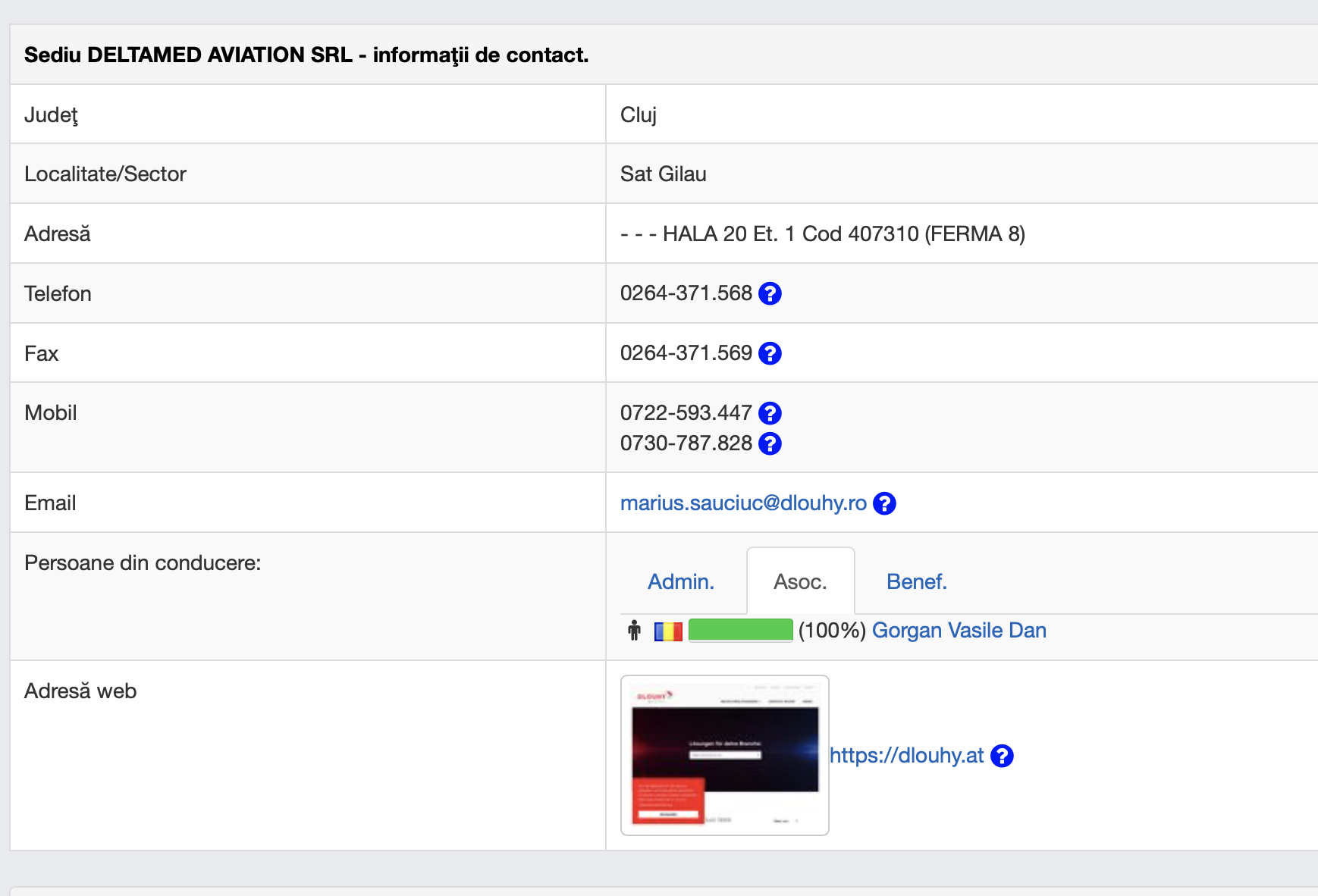Screen dimensions: 1318x896
Task: Click the dlouhy website preview thumbnail
Action: 724,755
